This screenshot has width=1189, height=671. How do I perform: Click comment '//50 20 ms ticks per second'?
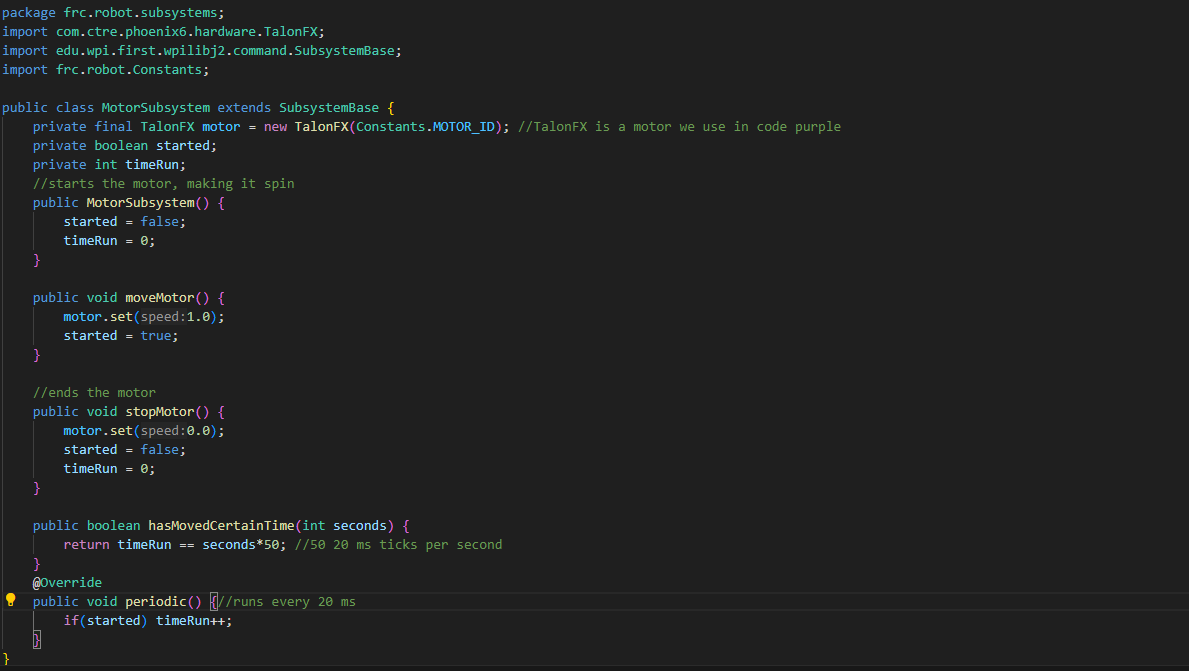(398, 544)
